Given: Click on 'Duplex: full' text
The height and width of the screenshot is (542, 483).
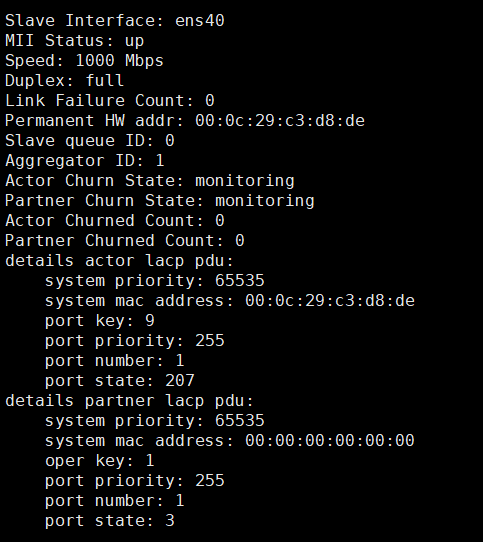Looking at the screenshot, I should coord(64,81).
